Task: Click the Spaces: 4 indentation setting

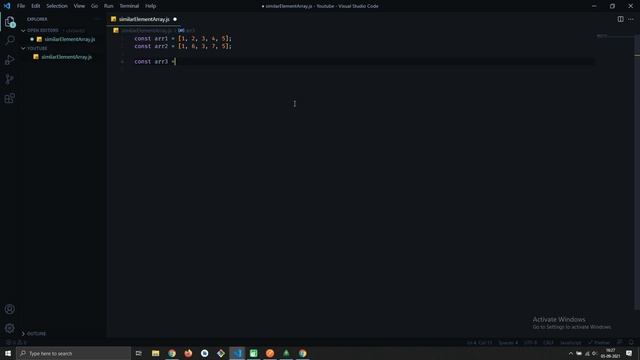Action: pyautogui.click(x=508, y=342)
